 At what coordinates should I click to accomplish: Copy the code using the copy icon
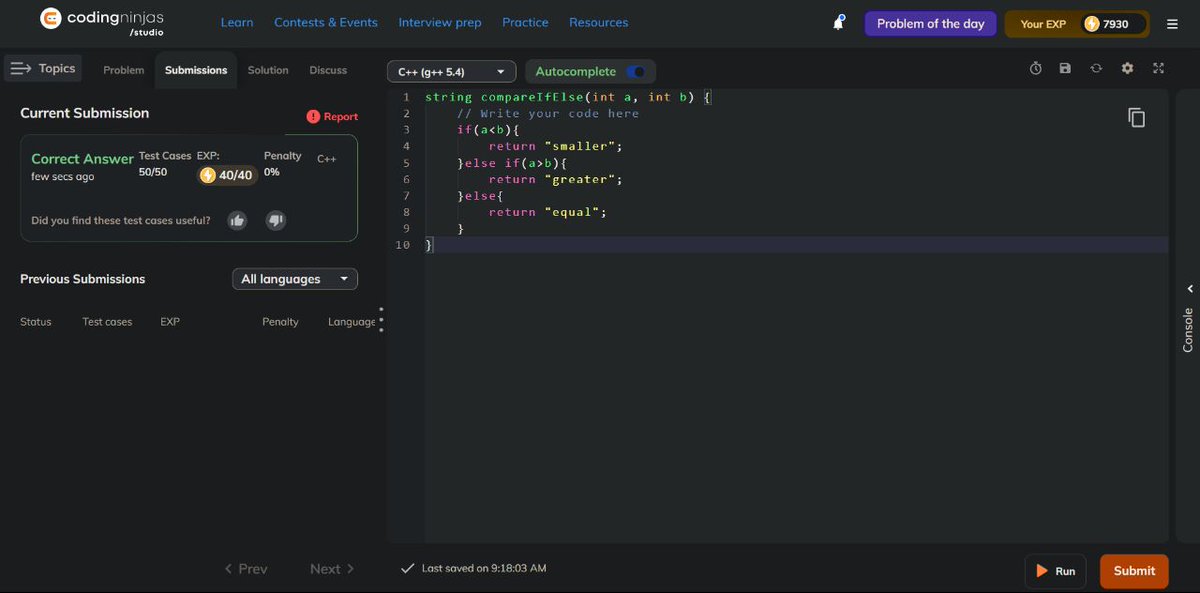coord(1136,117)
